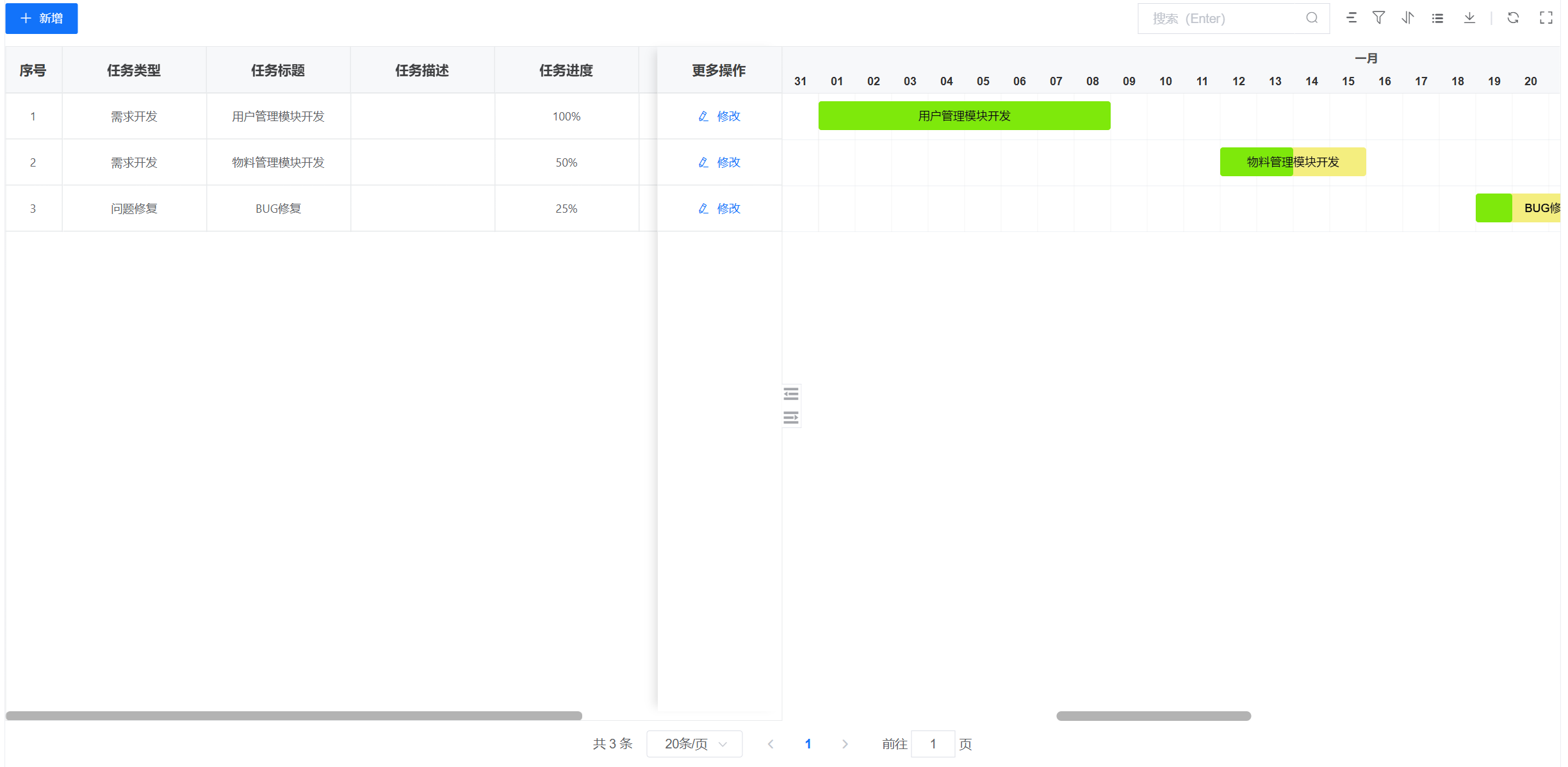Enter fullscreen mode icon
Image resolution: width=1568 pixels, height=767 pixels.
pos(1546,18)
